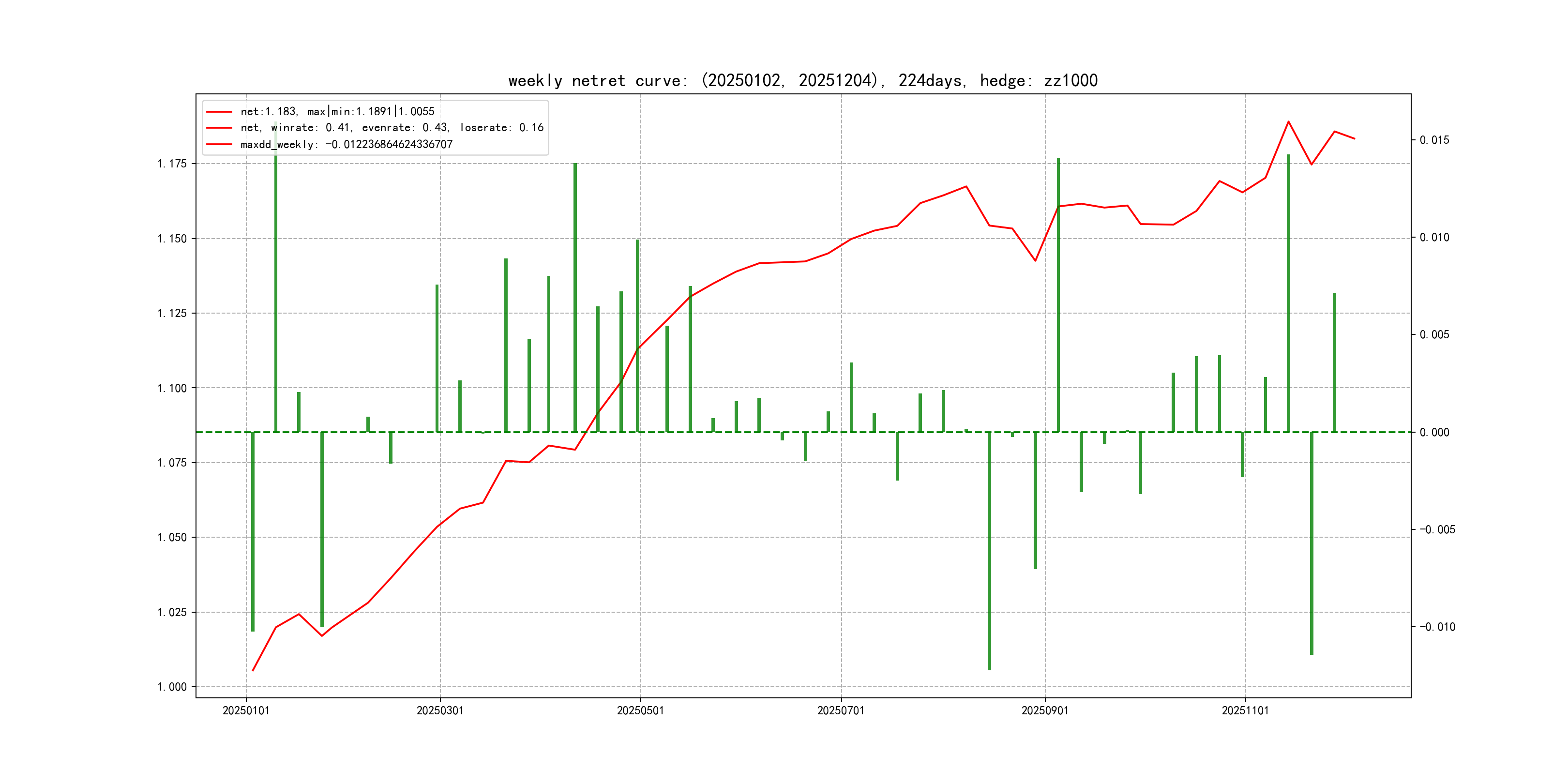Click the 0.000 right axis tick label
1568x784 pixels.
[x=1434, y=432]
